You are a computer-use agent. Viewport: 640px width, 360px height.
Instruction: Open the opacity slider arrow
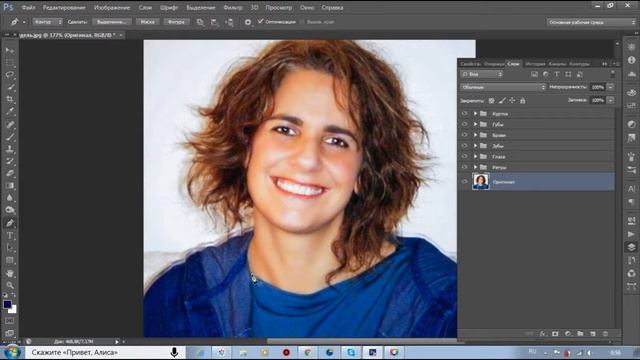[x=611, y=87]
